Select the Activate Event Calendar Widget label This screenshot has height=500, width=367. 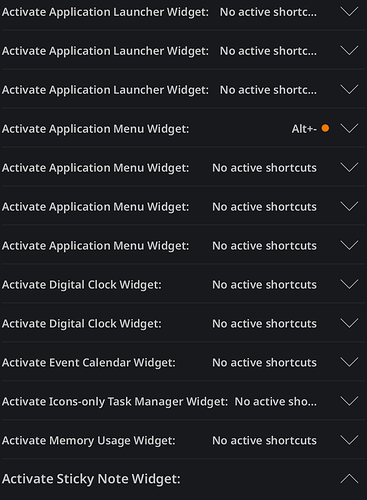point(89,363)
